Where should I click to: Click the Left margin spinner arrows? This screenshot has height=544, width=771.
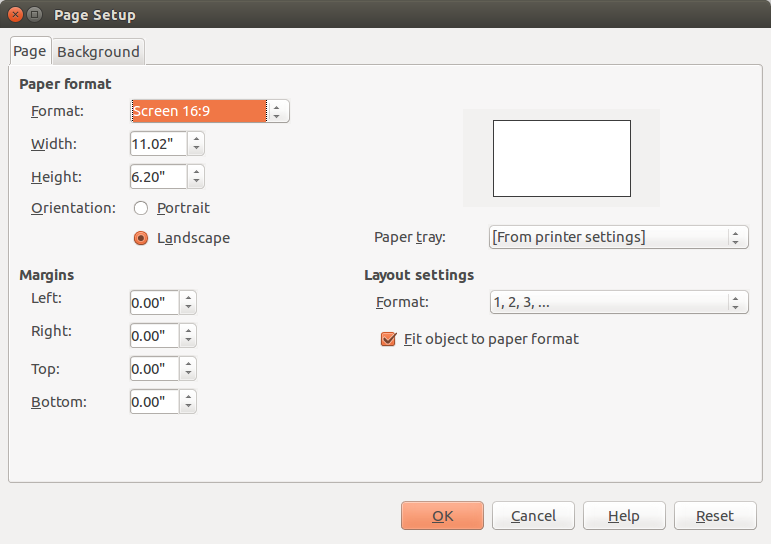(188, 302)
